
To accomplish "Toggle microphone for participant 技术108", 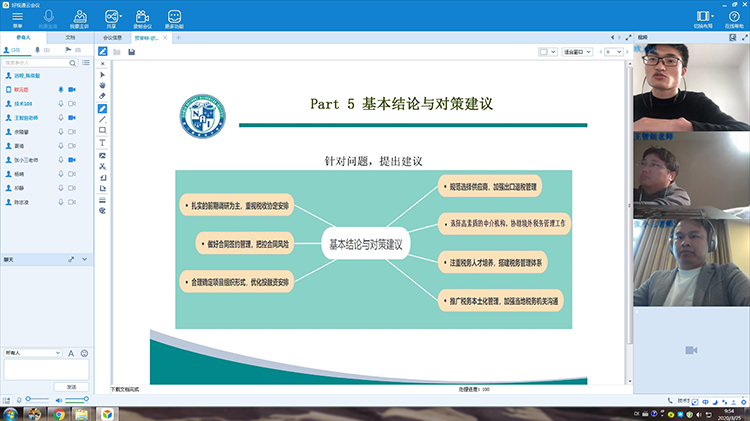I will pos(61,102).
